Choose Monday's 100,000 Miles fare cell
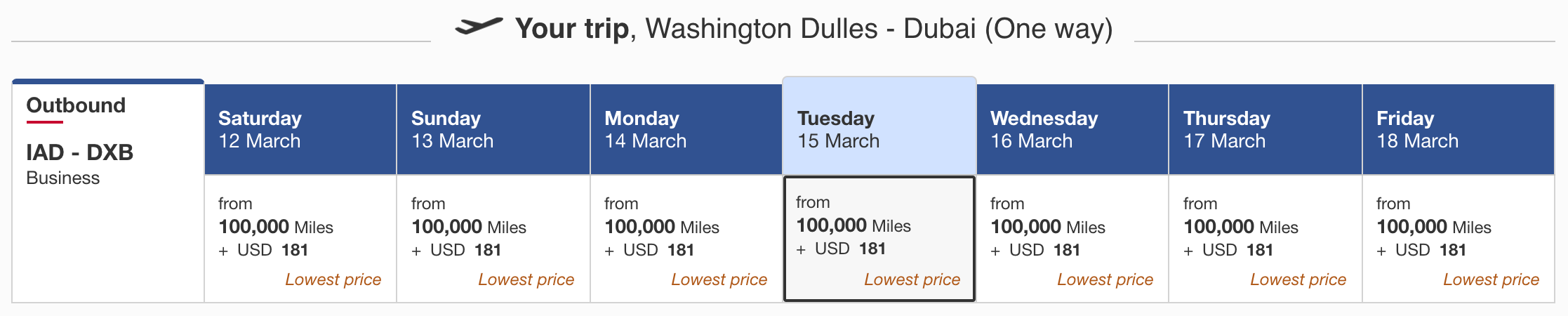The image size is (1568, 316). [x=686, y=239]
